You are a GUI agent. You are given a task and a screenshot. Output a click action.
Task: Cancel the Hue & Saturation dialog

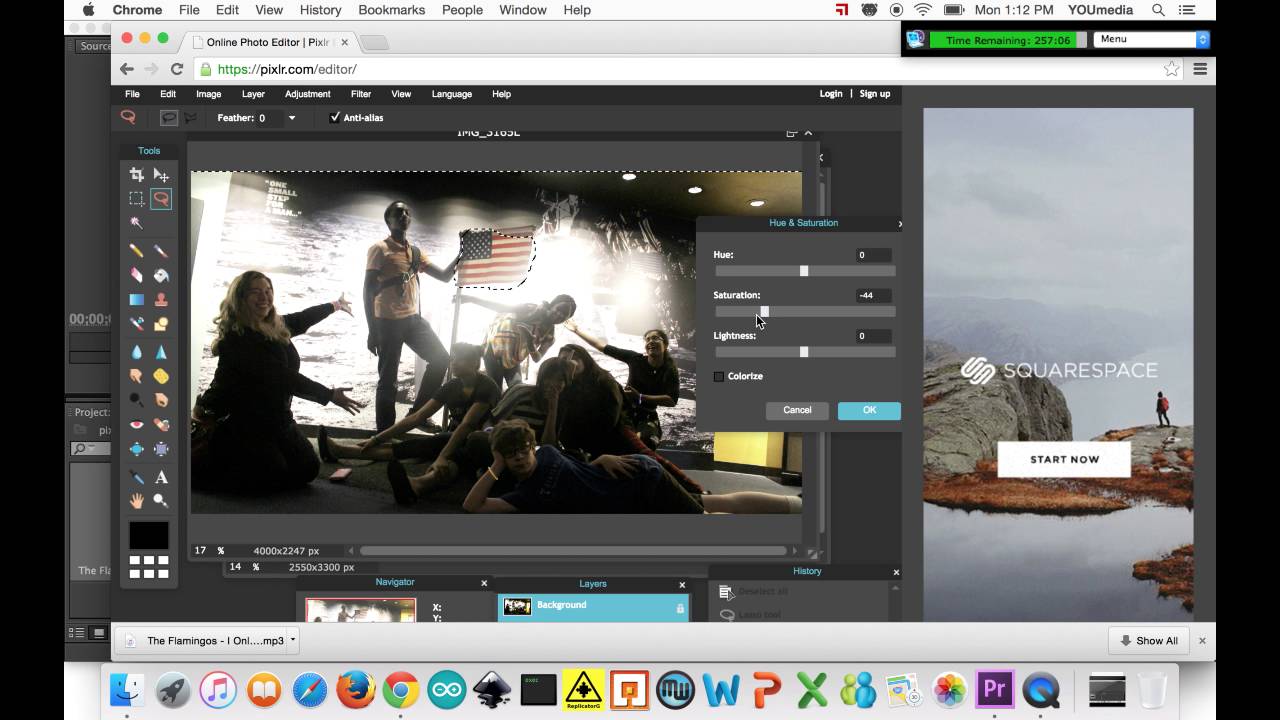pyautogui.click(x=797, y=410)
